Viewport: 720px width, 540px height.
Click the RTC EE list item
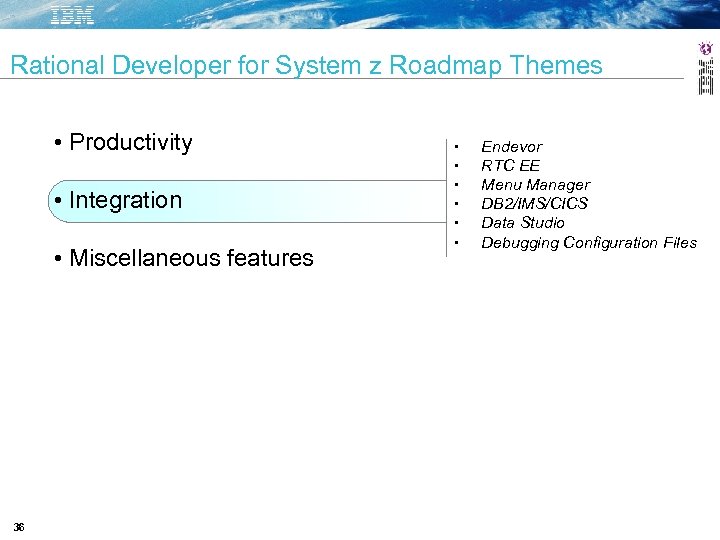[510, 165]
